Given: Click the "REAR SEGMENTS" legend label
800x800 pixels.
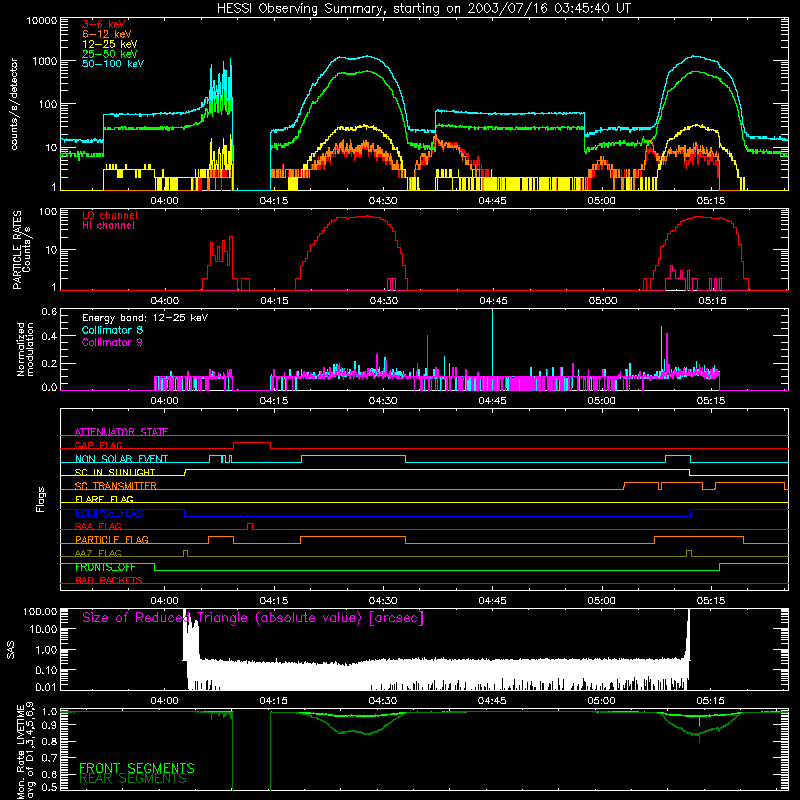Looking at the screenshot, I should point(133,779).
